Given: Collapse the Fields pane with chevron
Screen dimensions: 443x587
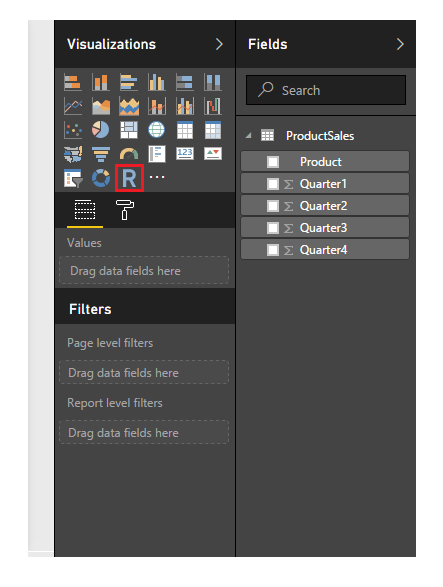Looking at the screenshot, I should point(400,44).
